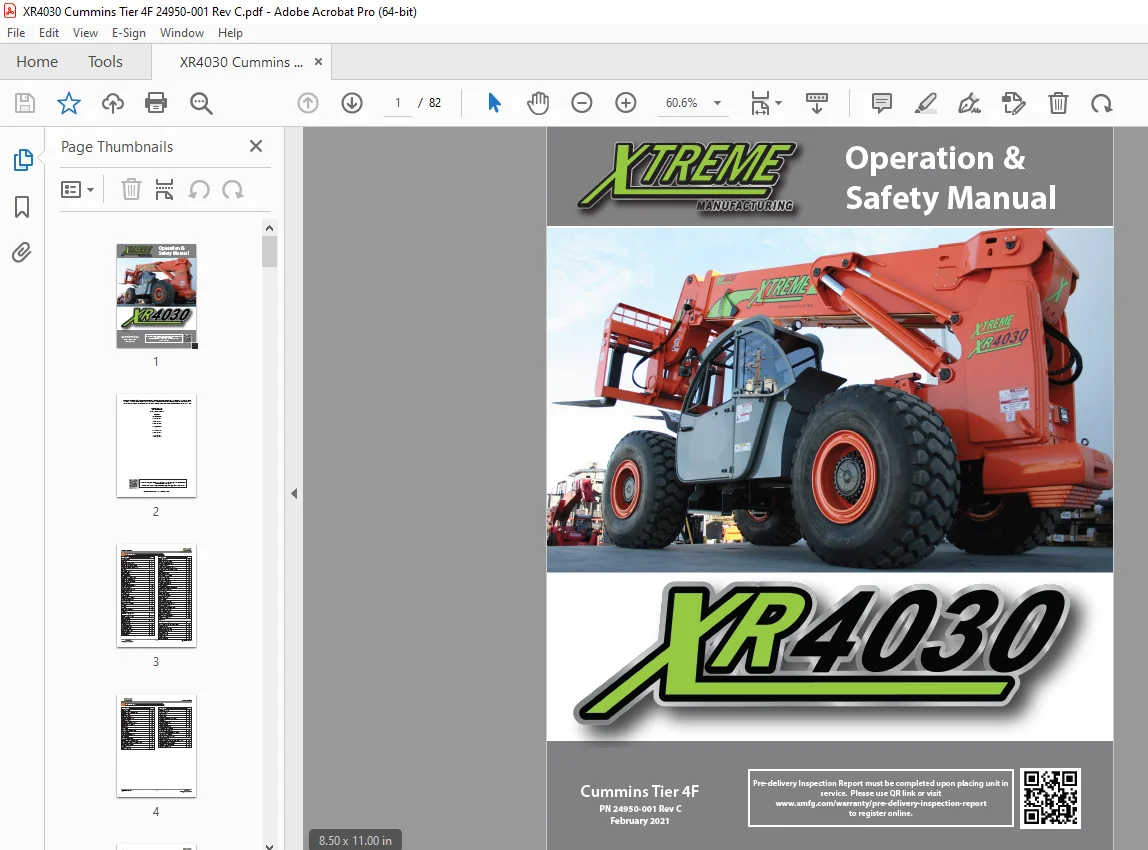Select the highlight text pen tool
Viewport: 1148px width, 850px height.
click(x=925, y=103)
